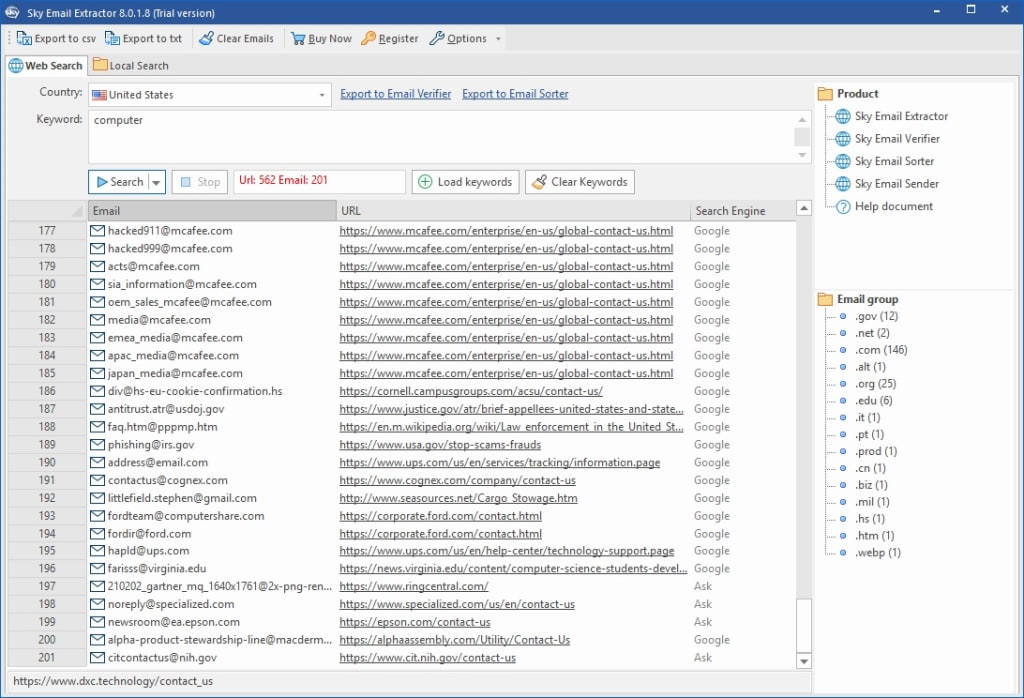Click the Export to txt toolbar icon

tap(112, 39)
